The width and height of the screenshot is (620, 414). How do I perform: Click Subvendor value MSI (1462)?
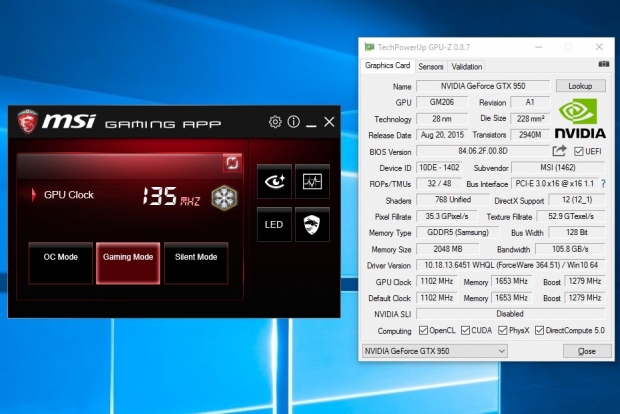[558, 167]
